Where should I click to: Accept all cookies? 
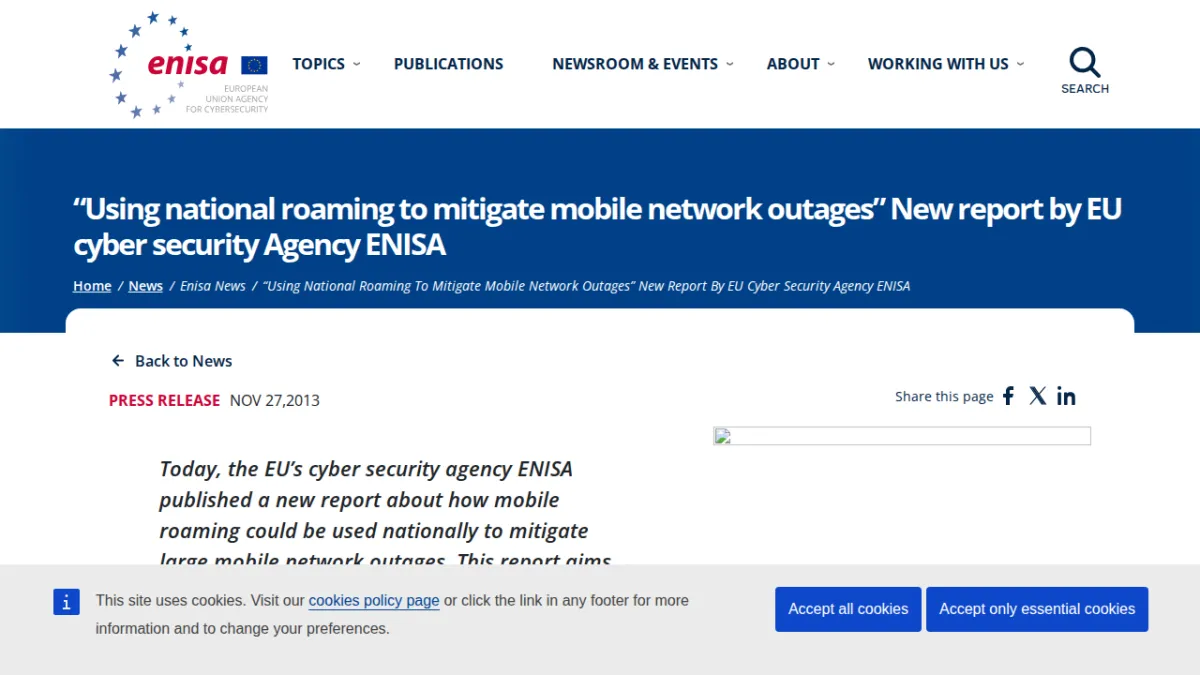click(848, 609)
